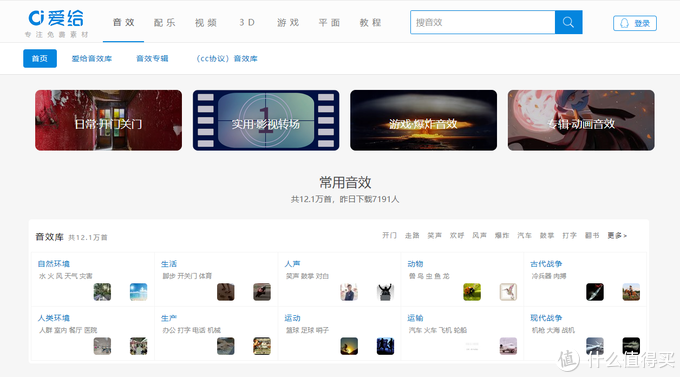Open the 日常·开门关门 banner
This screenshot has width=680, height=377.
(x=108, y=120)
